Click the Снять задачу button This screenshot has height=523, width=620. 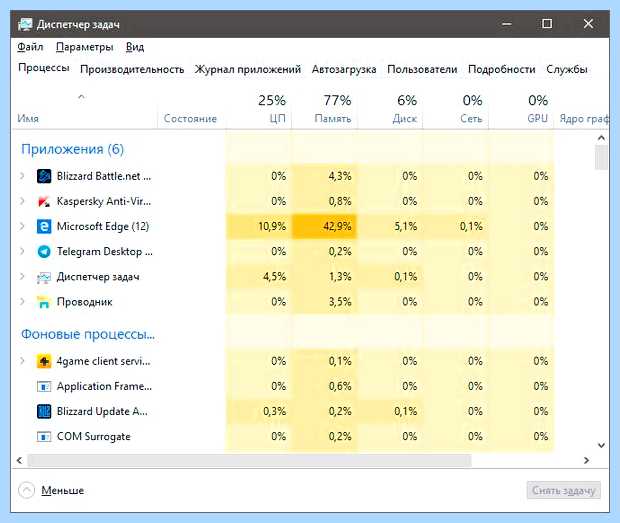tap(563, 491)
